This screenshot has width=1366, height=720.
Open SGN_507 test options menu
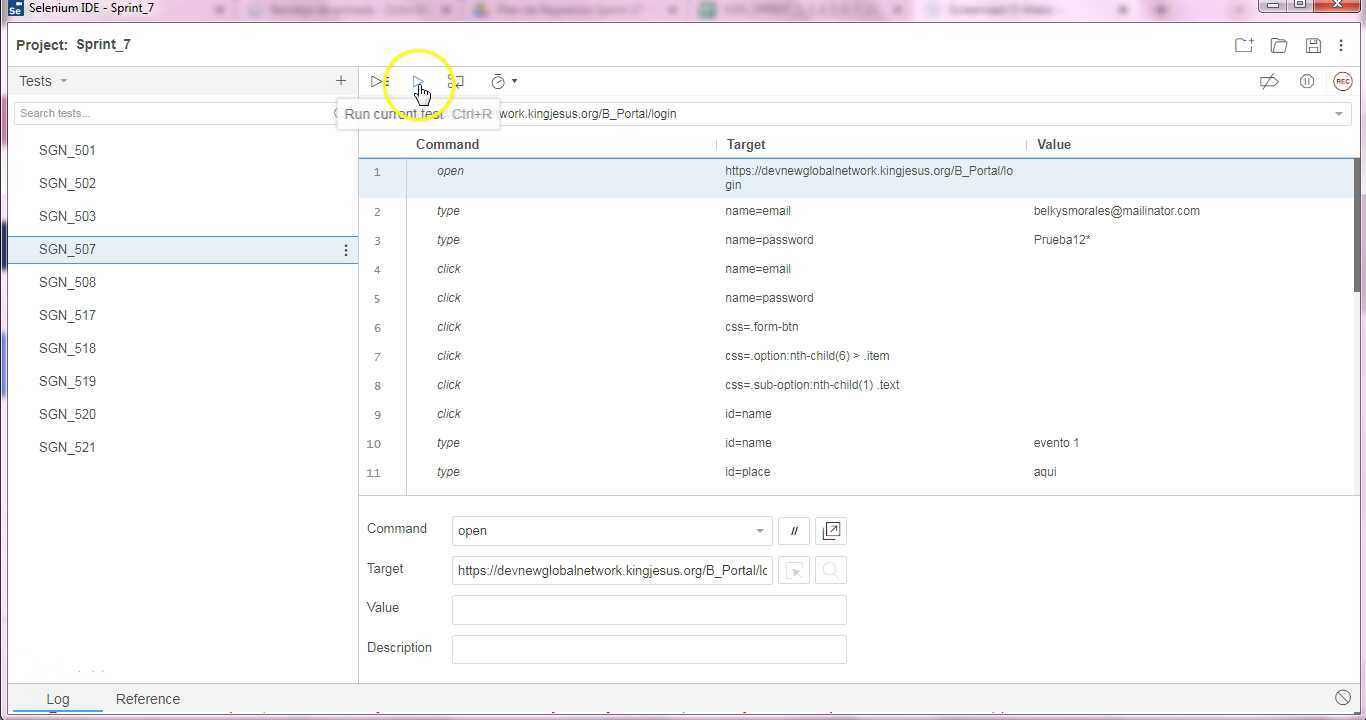(346, 250)
